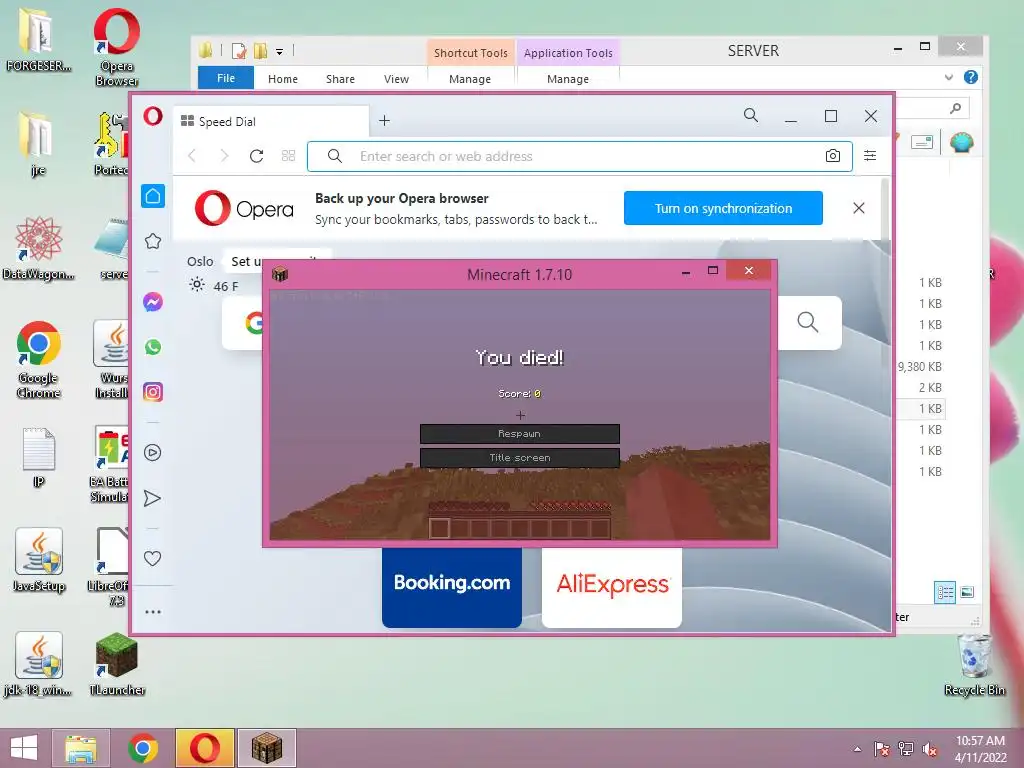Click the network icon in the system tray
The image size is (1024, 768).
pos(906,750)
